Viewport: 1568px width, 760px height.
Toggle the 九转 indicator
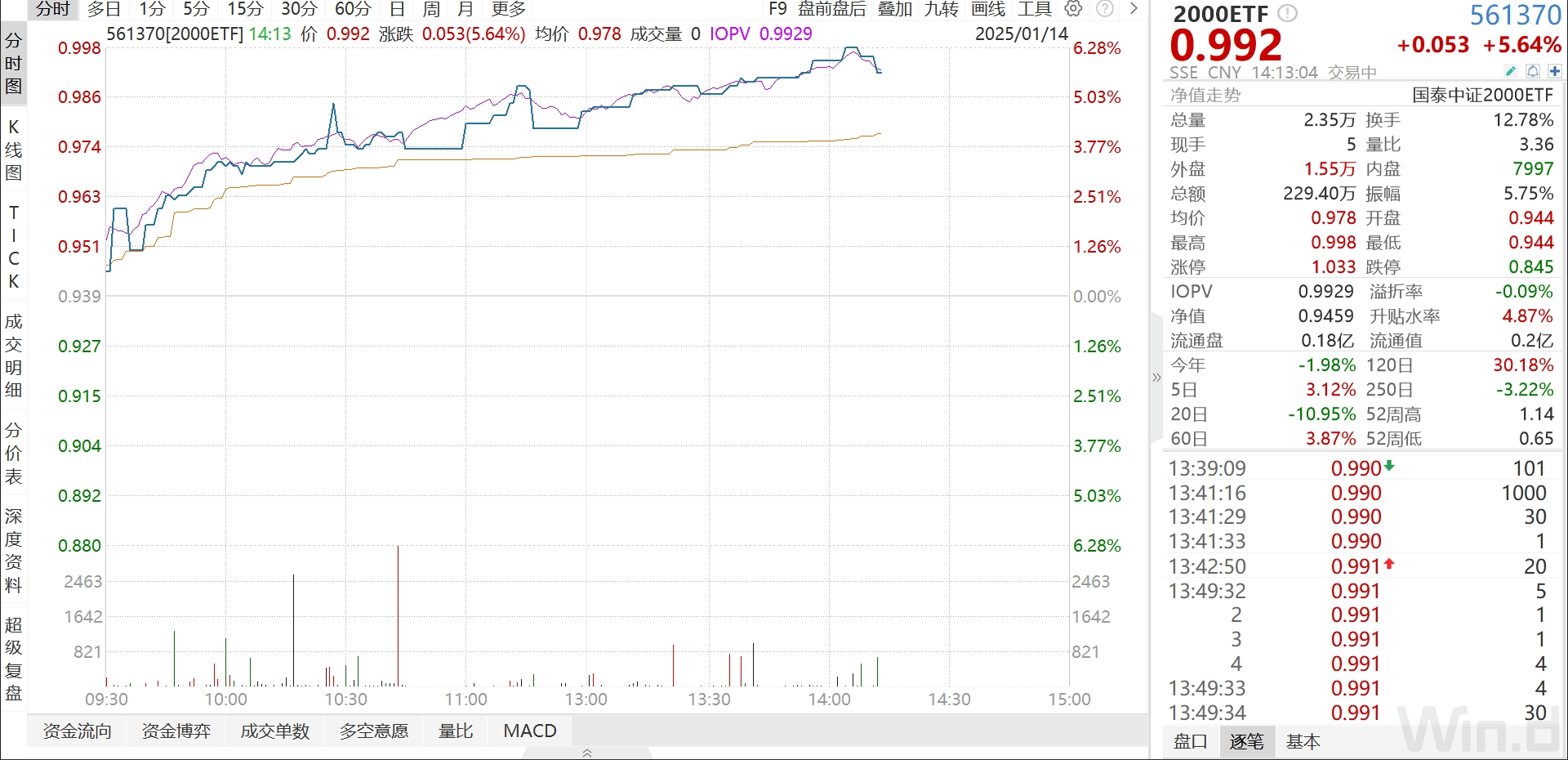click(x=942, y=9)
